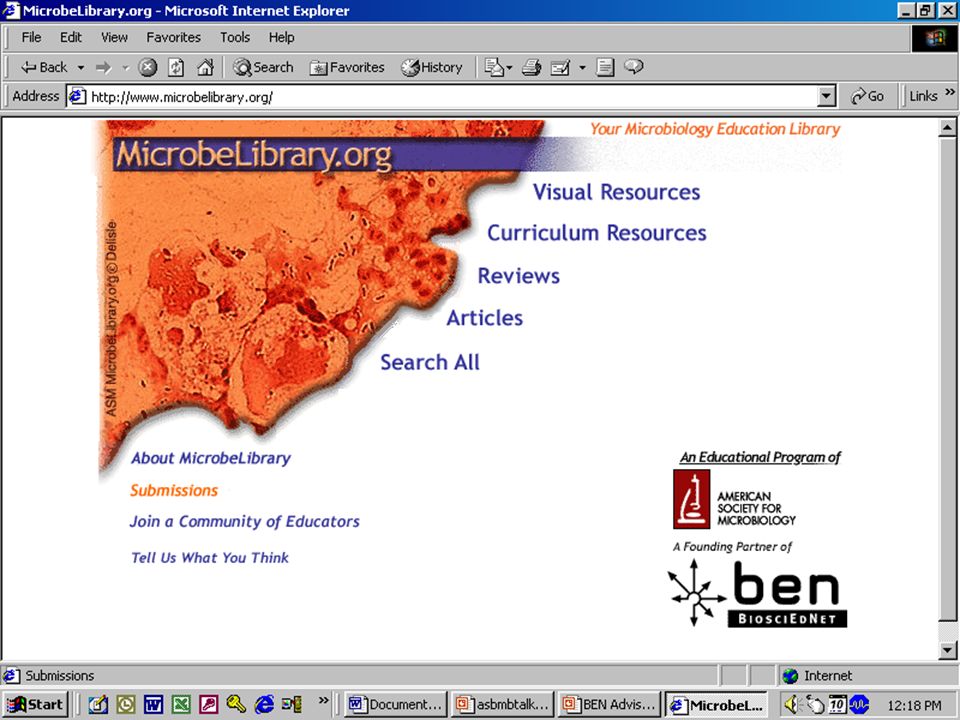Expand the Edit button dropdown arrow
Viewport: 960px width, 720px height.
582,67
